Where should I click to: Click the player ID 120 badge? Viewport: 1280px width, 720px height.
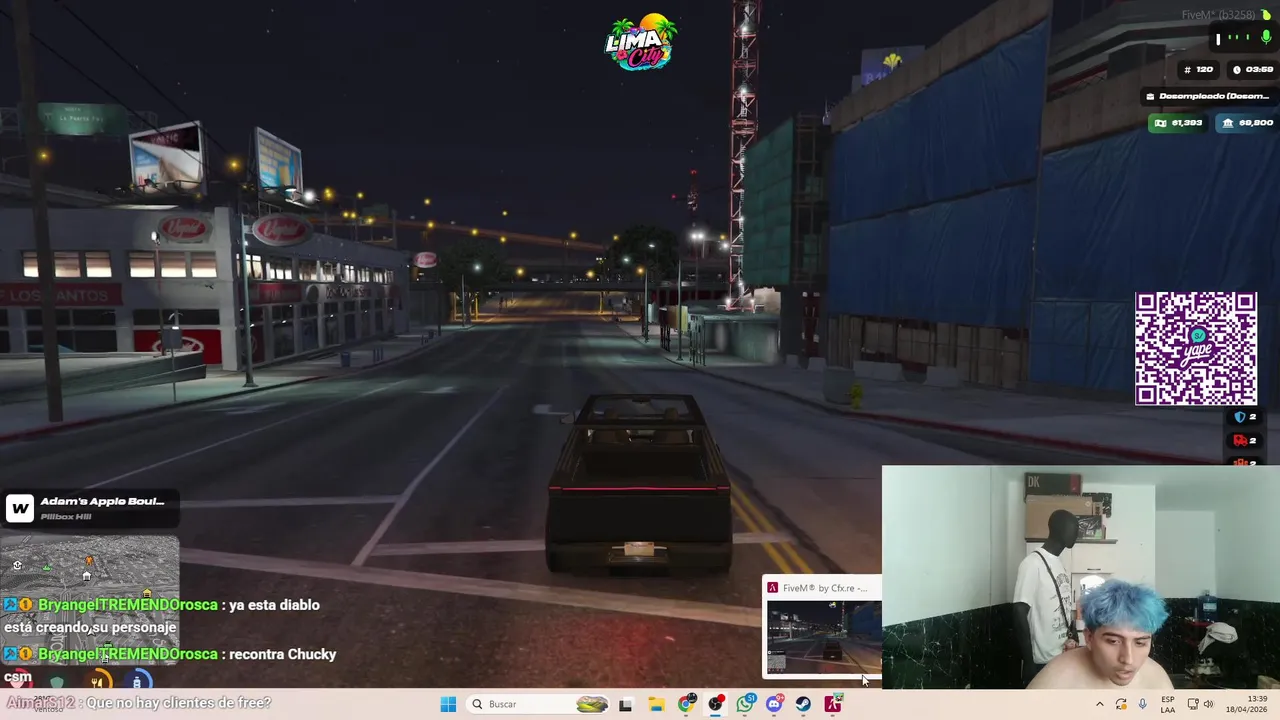point(1198,69)
